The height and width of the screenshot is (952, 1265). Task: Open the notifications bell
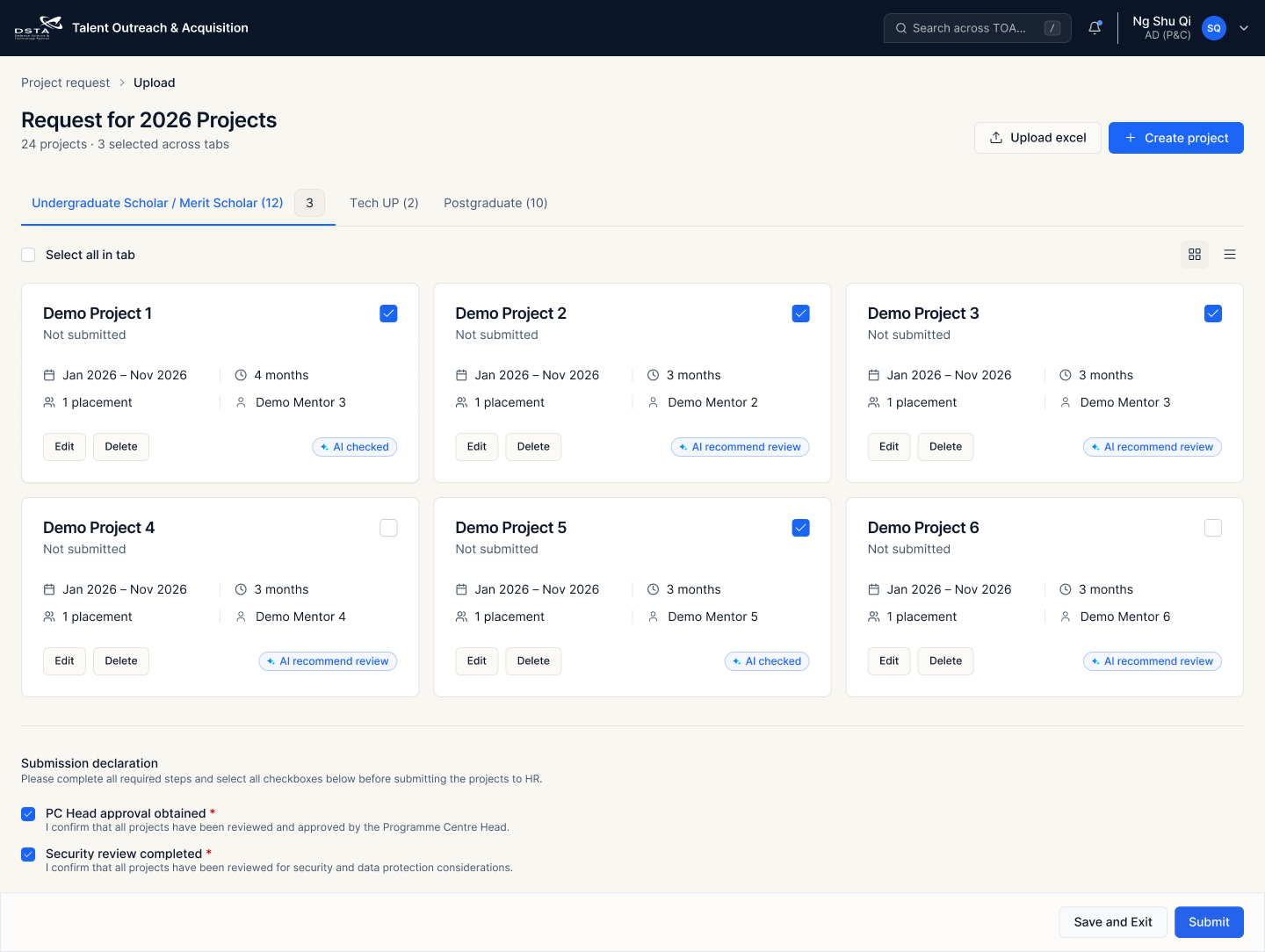point(1095,28)
